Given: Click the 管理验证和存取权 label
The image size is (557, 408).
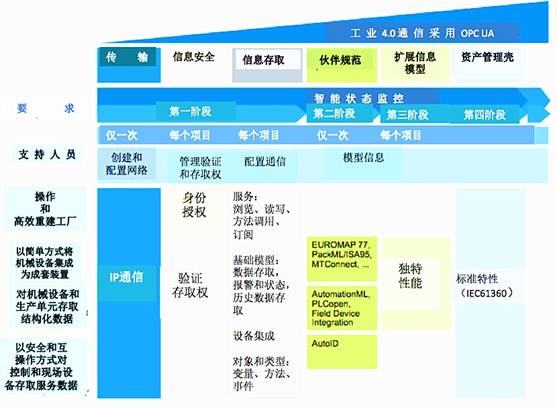Looking at the screenshot, I should (x=200, y=168).
